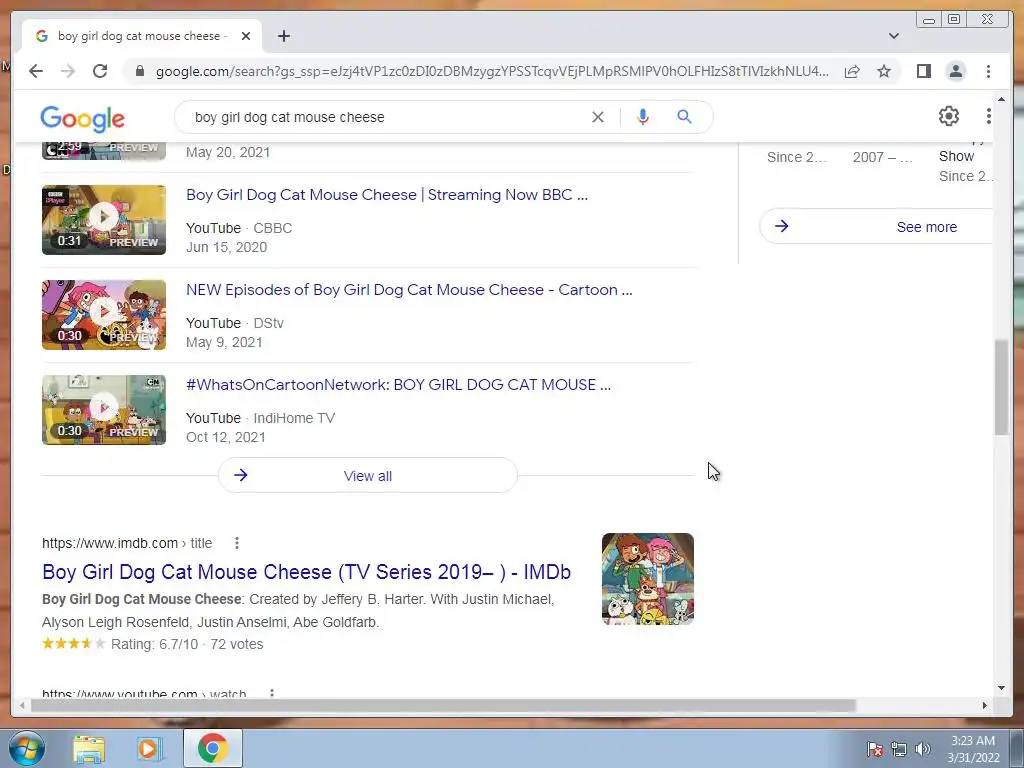Open options dots next to imdb.com URL

(236, 543)
